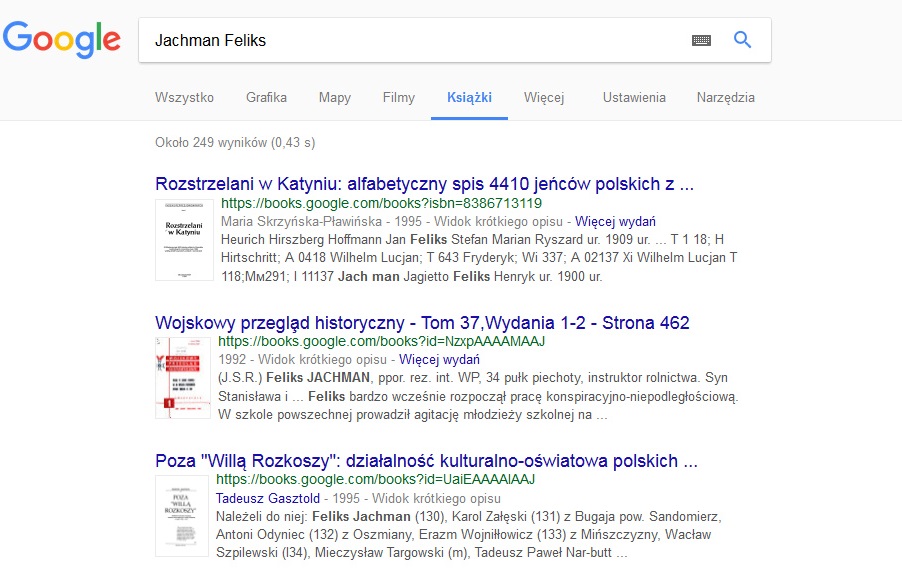The width and height of the screenshot is (902, 576).
Task: Select the Filmy tab
Action: (398, 98)
